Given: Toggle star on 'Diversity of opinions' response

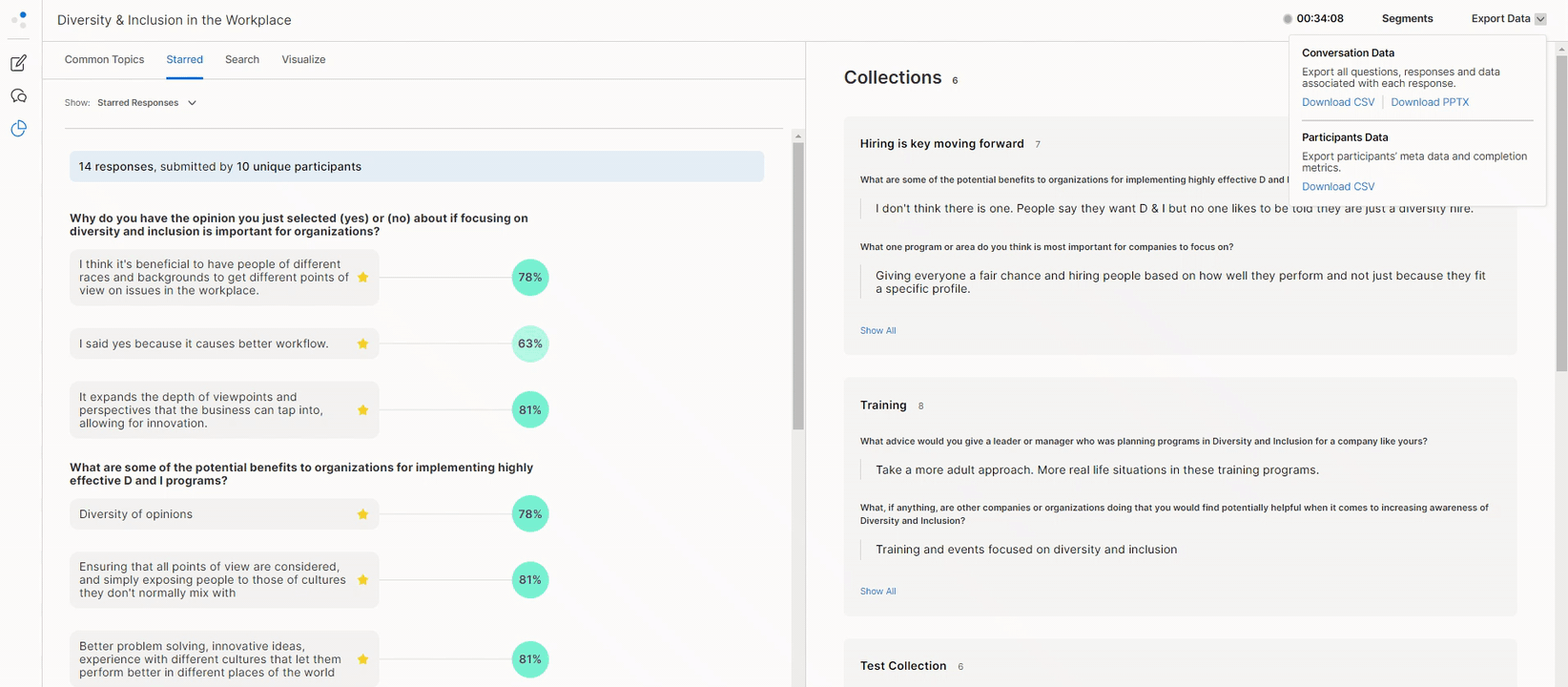Looking at the screenshot, I should [362, 514].
